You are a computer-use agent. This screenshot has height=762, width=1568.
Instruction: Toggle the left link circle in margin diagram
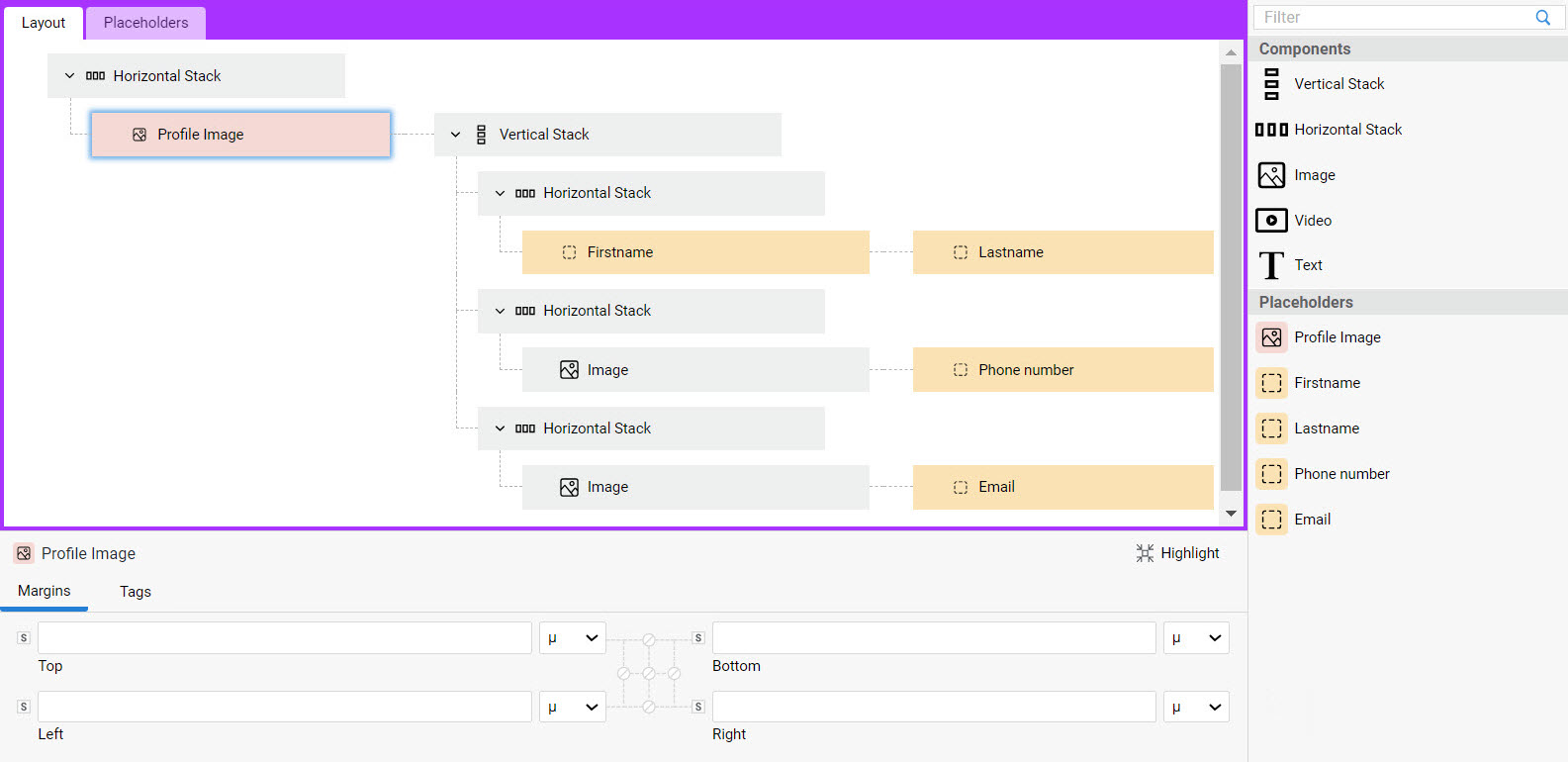click(x=623, y=673)
